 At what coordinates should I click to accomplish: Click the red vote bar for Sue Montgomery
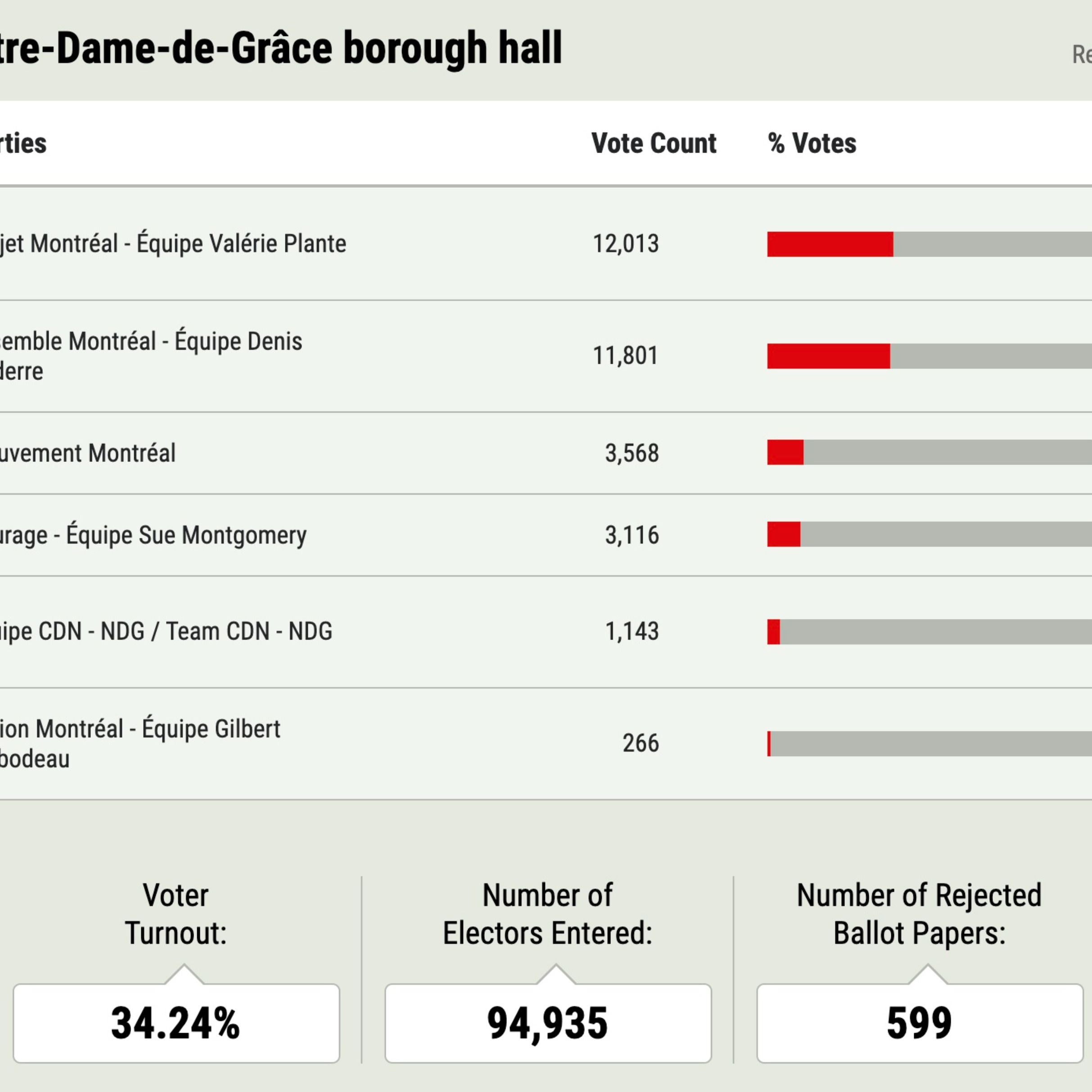point(783,535)
